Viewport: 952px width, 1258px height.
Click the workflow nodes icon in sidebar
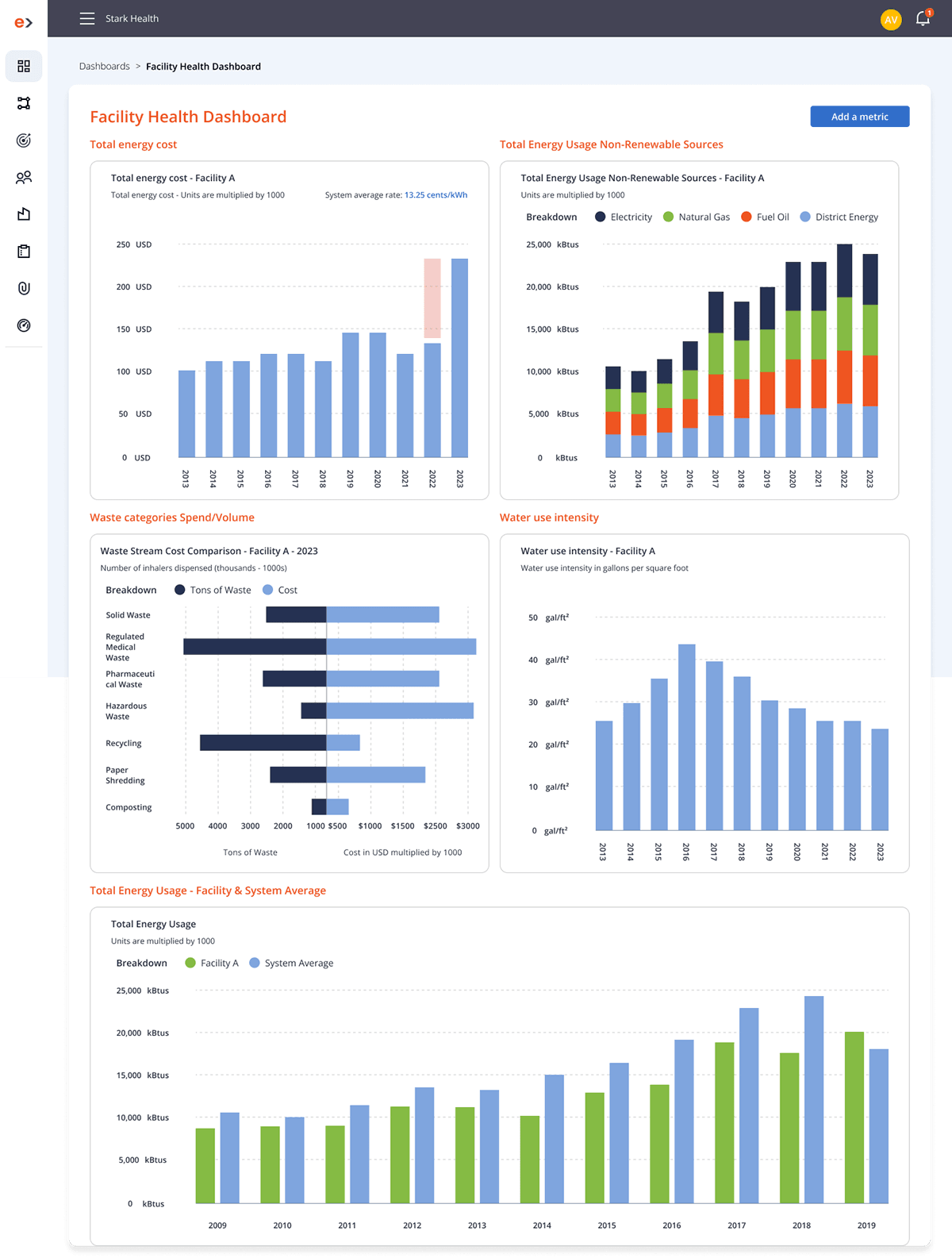pyautogui.click(x=24, y=103)
